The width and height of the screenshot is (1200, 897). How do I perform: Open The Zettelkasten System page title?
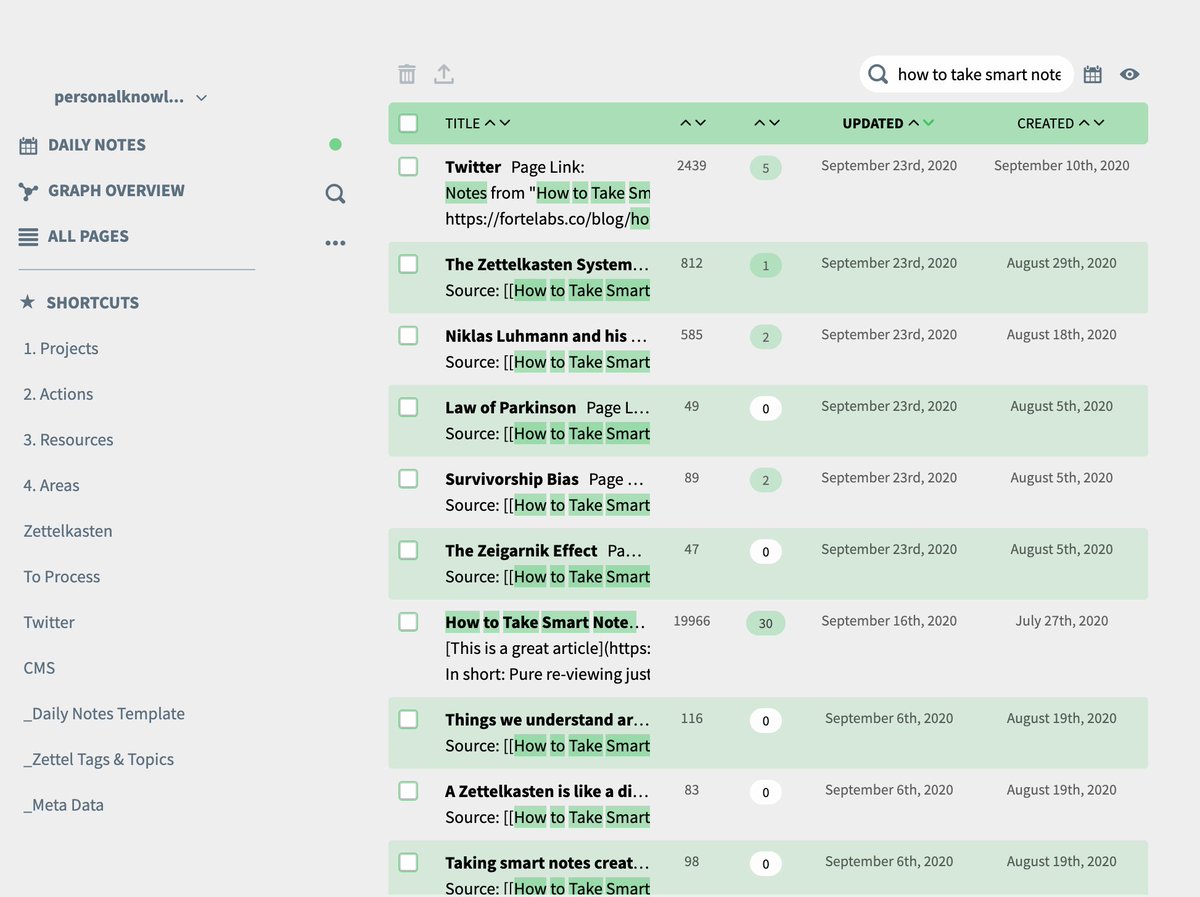pos(547,265)
